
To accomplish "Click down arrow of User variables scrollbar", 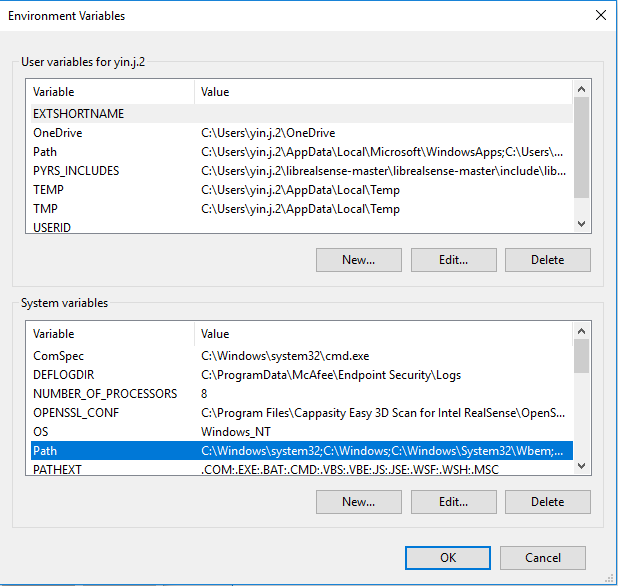I will coord(581,224).
